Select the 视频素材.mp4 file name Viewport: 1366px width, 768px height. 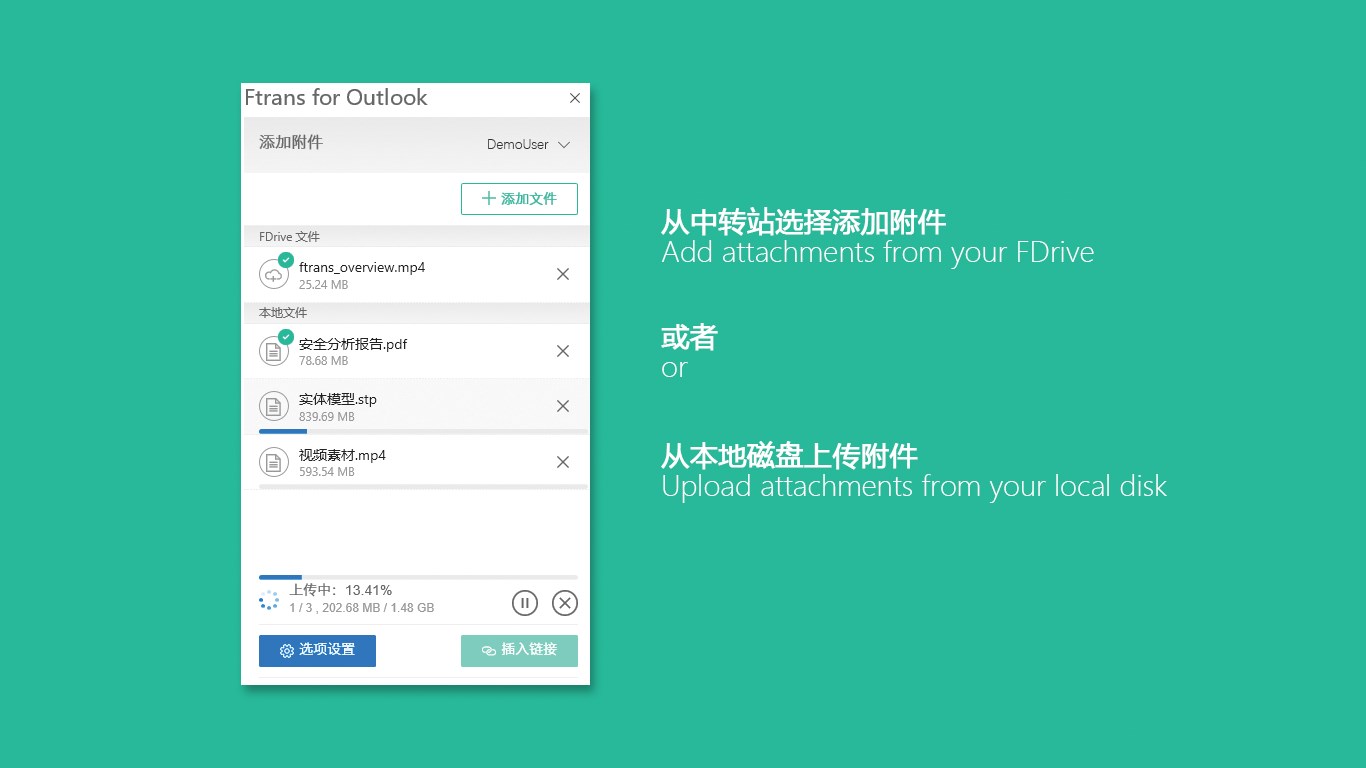(x=342, y=455)
